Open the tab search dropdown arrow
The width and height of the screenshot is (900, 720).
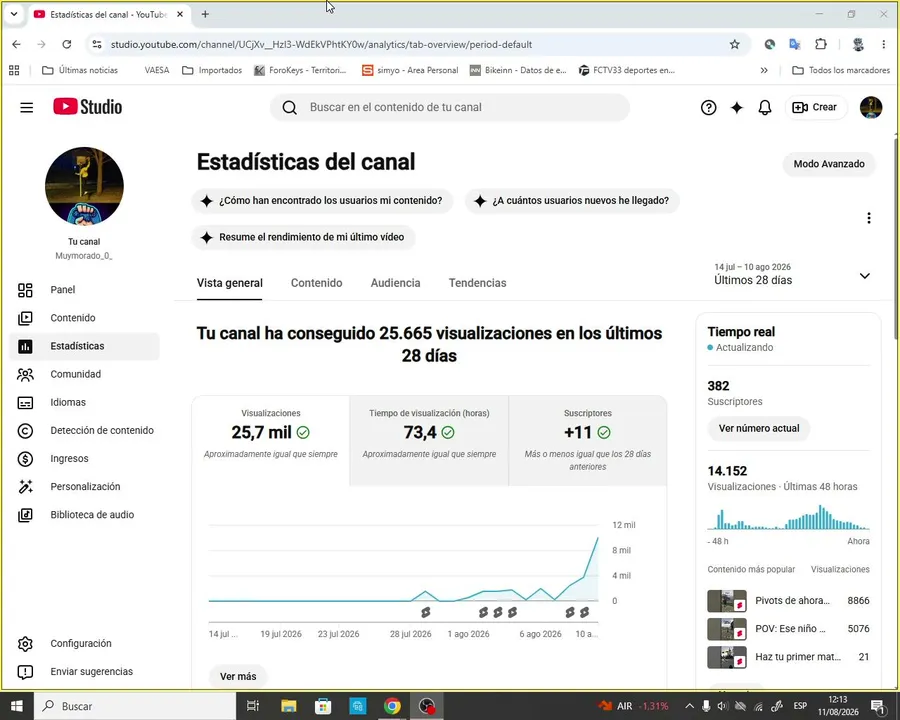tap(14, 14)
